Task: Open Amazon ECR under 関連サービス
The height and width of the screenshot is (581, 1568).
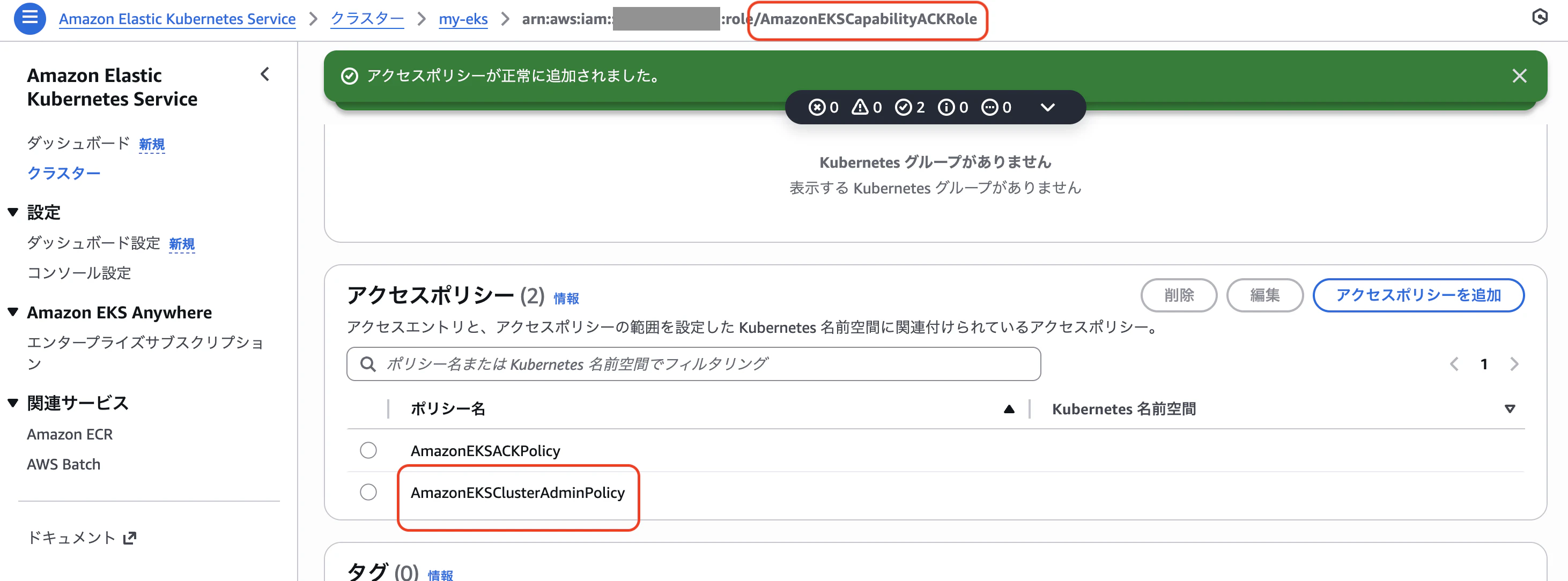Action: tap(69, 434)
